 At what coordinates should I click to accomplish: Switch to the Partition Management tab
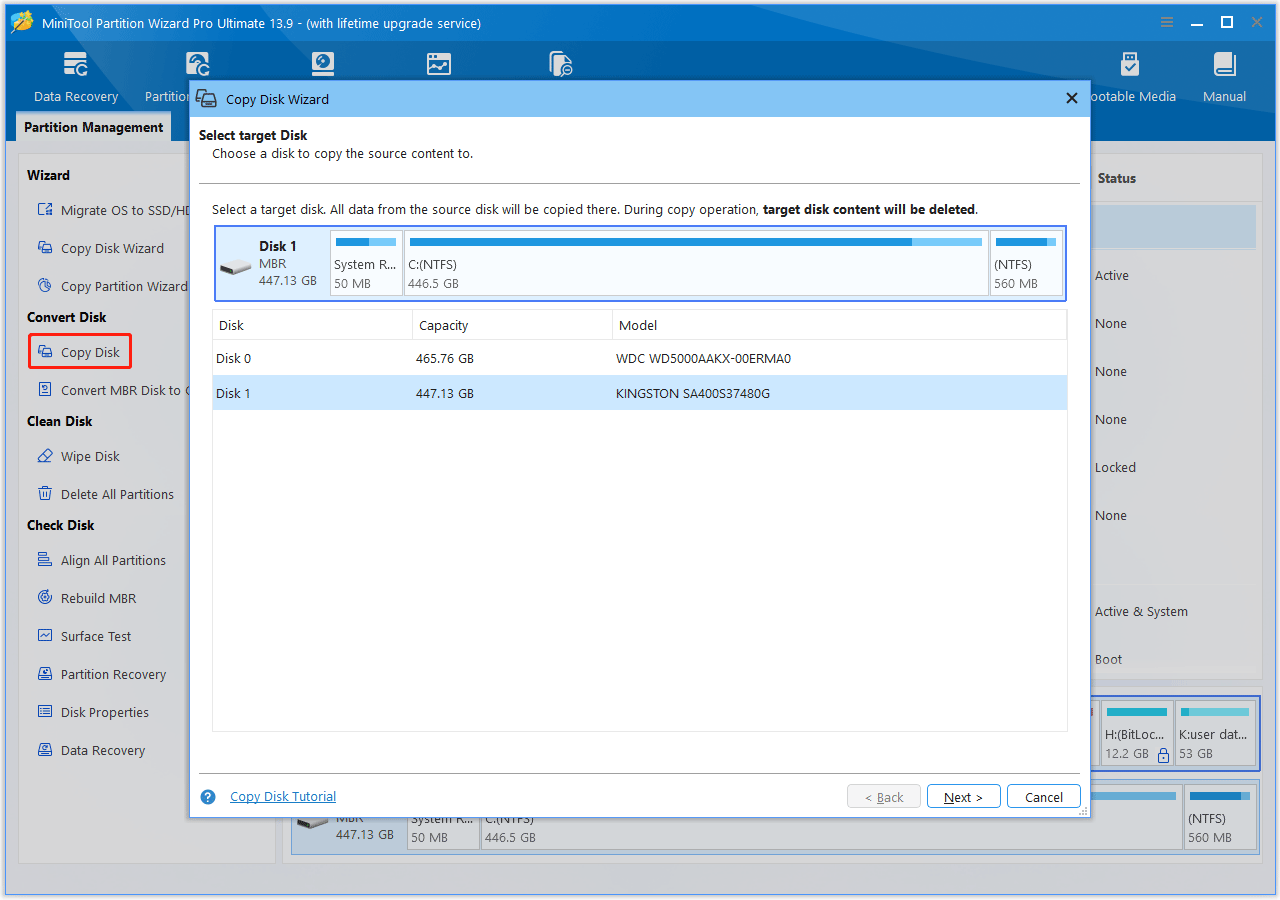click(x=94, y=127)
